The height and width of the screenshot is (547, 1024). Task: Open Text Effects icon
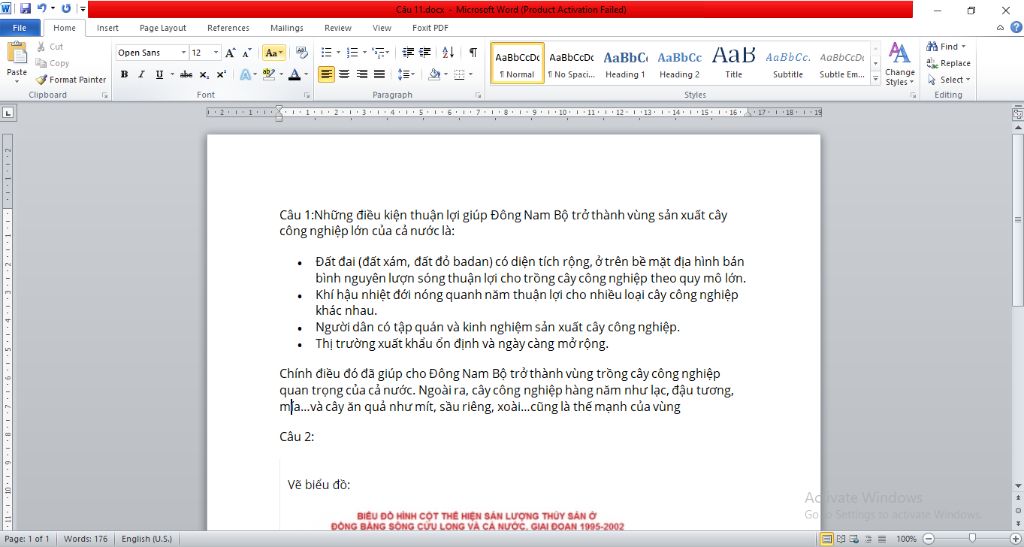click(245, 74)
